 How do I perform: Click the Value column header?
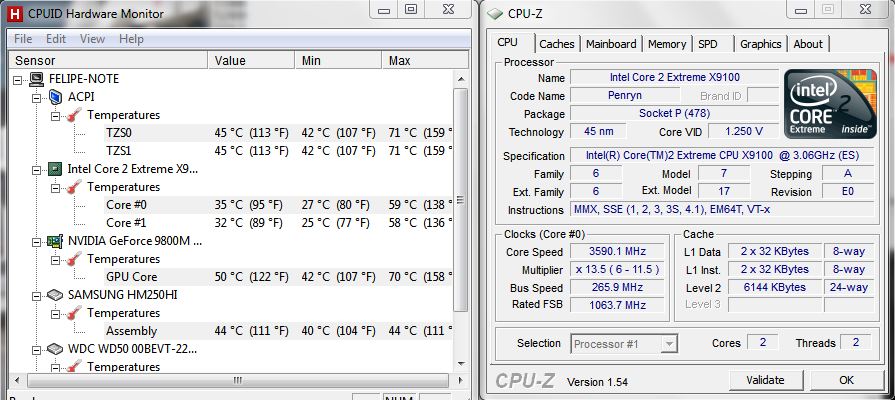[252, 60]
